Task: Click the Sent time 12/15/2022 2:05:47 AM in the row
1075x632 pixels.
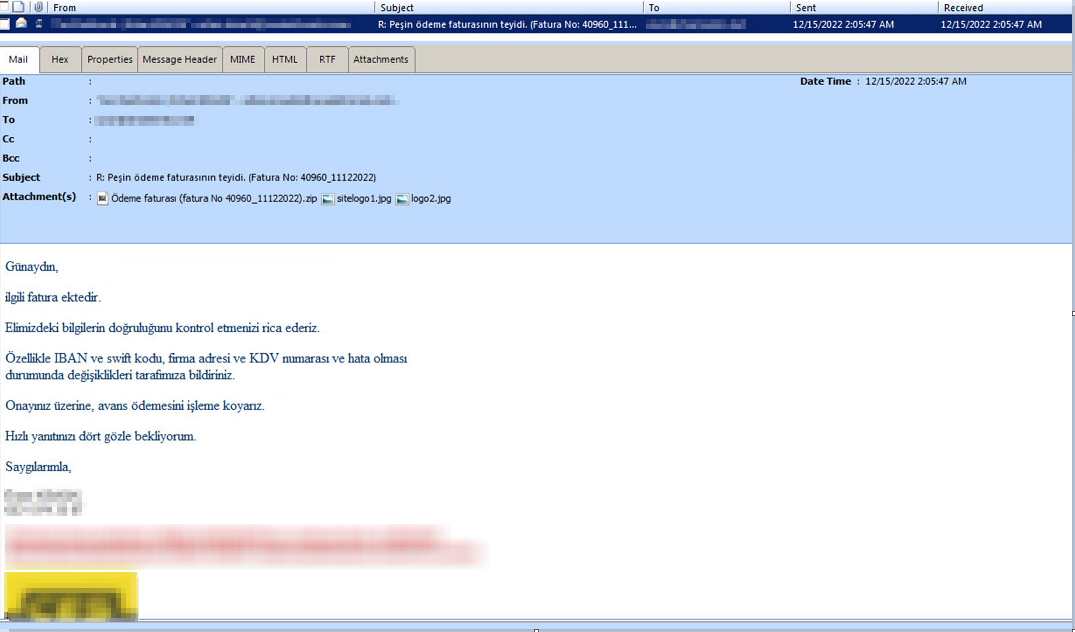Action: click(x=843, y=24)
